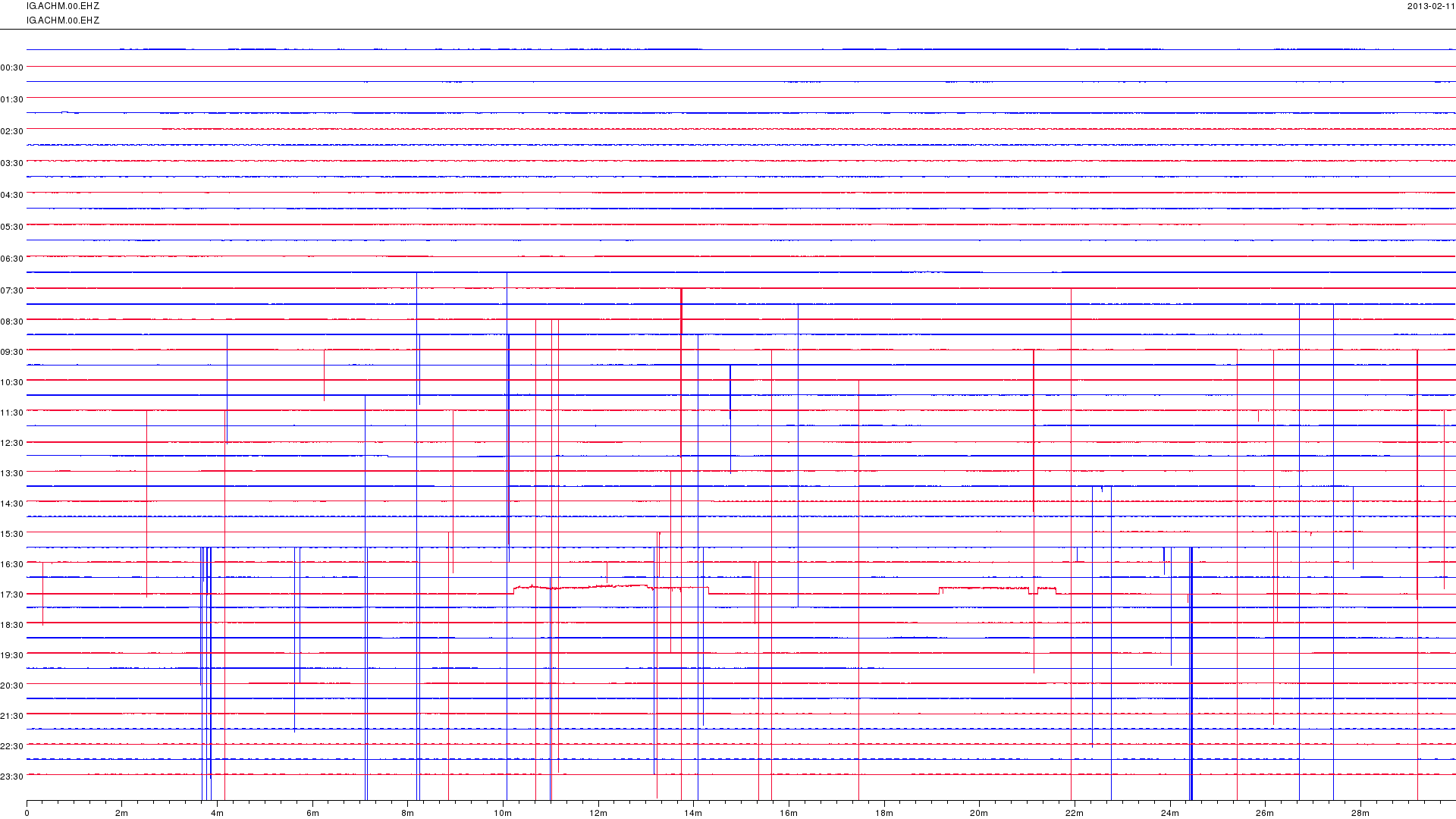Viewport: 1456px width, 819px height.
Task: Click the 2m axis tick label
Action: 122,813
